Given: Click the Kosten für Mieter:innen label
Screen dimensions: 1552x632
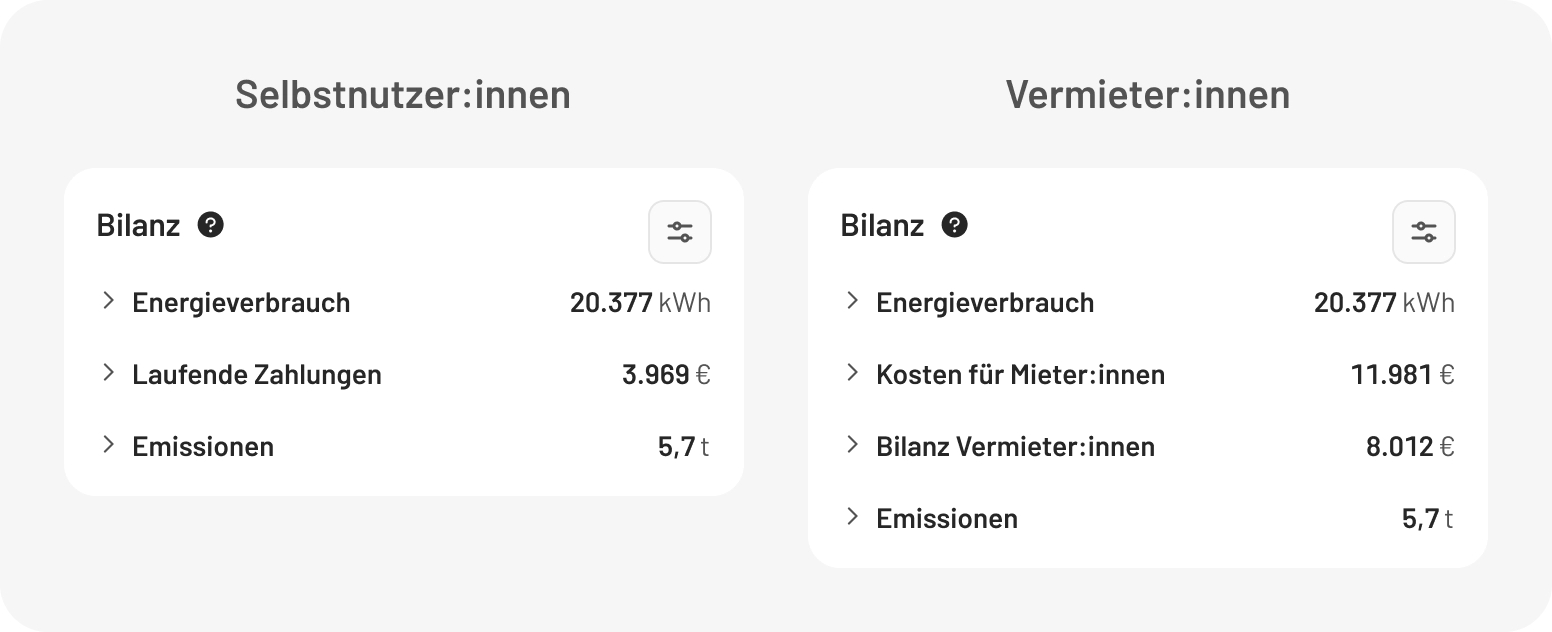Looking at the screenshot, I should tap(1020, 375).
